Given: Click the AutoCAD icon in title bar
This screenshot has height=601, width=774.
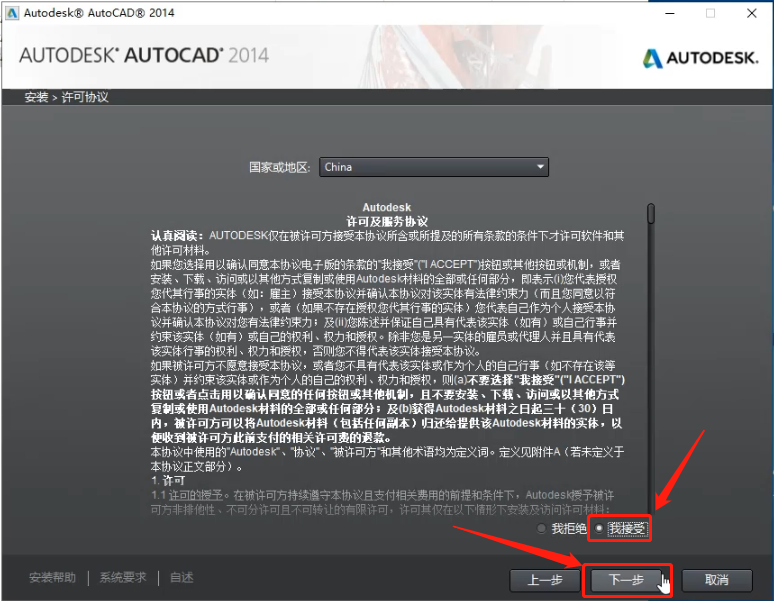Looking at the screenshot, I should (x=12, y=13).
